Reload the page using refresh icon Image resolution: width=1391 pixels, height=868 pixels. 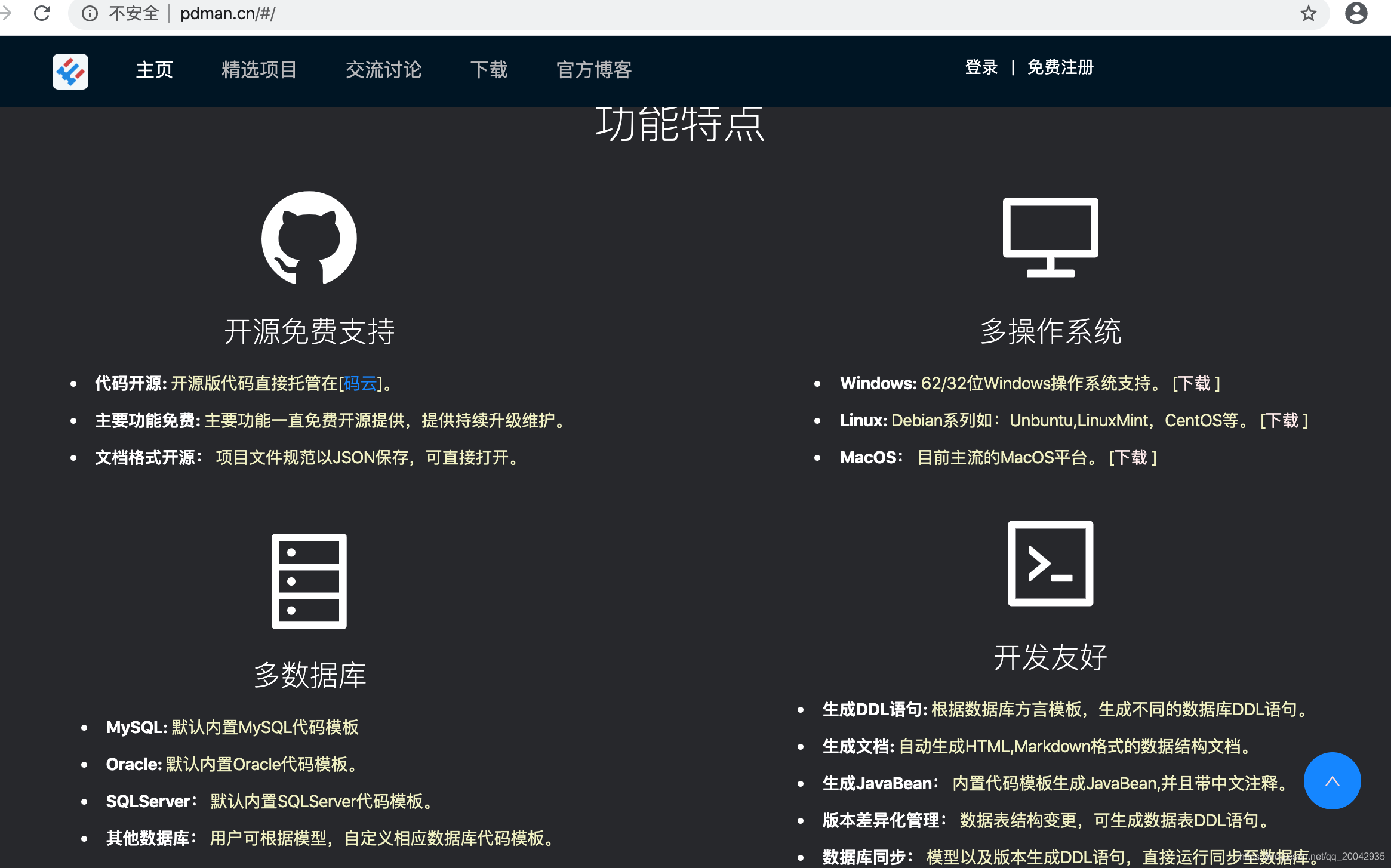point(42,13)
